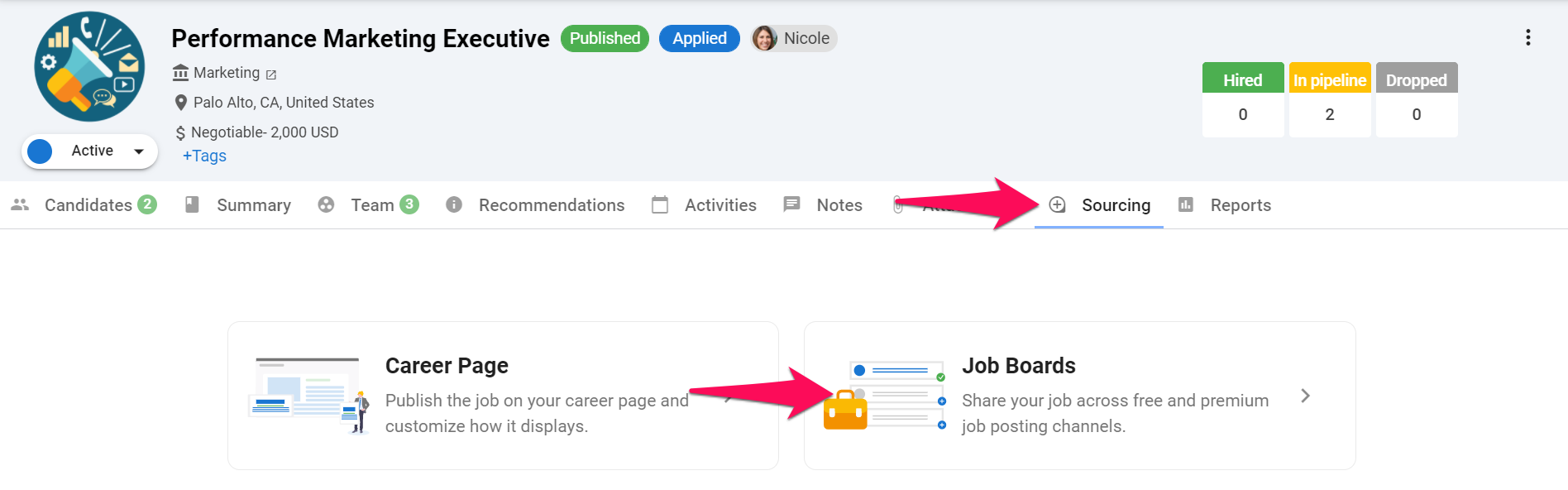Click the Marketing department name
Screen dimensions: 1568x490
[227, 73]
